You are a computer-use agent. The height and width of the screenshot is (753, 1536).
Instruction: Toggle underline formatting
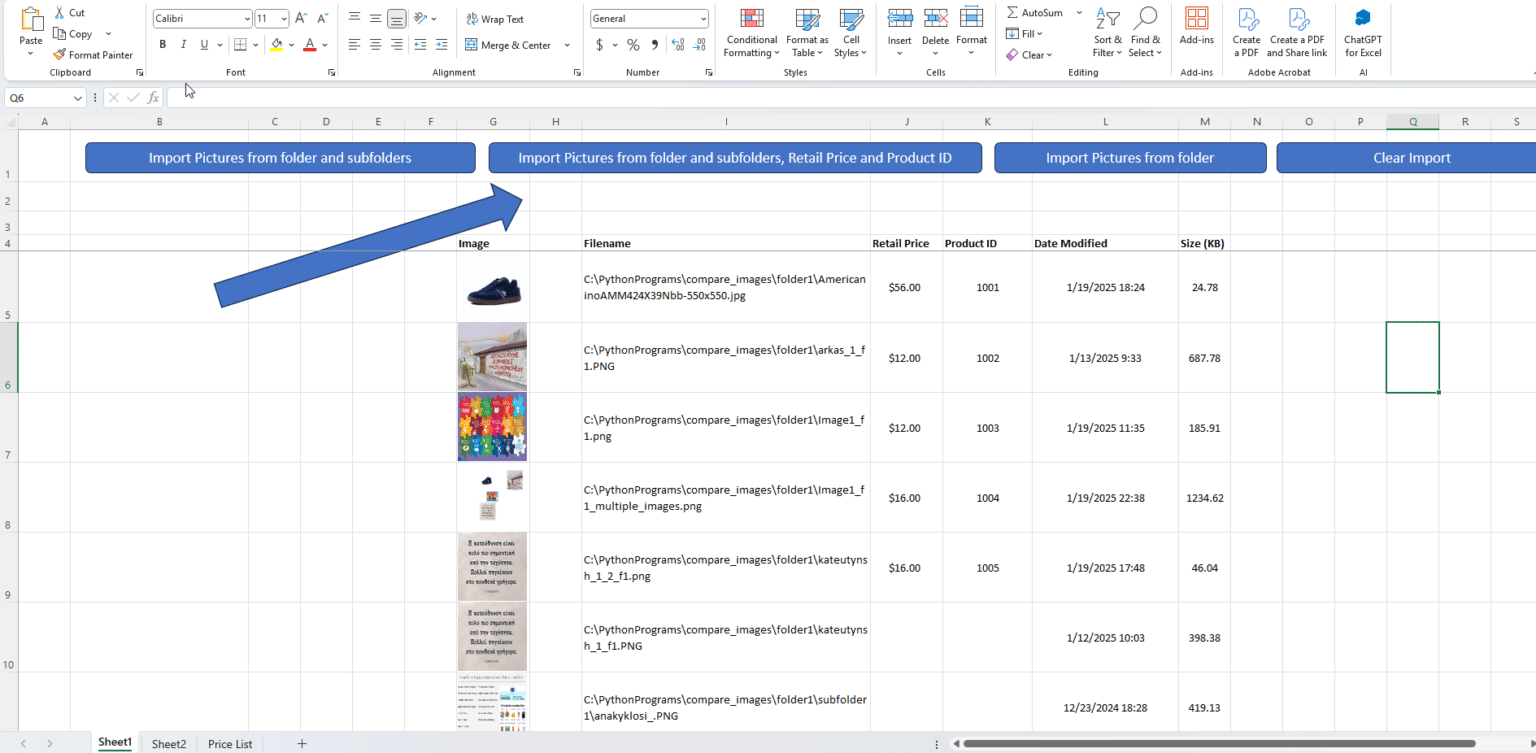(204, 44)
